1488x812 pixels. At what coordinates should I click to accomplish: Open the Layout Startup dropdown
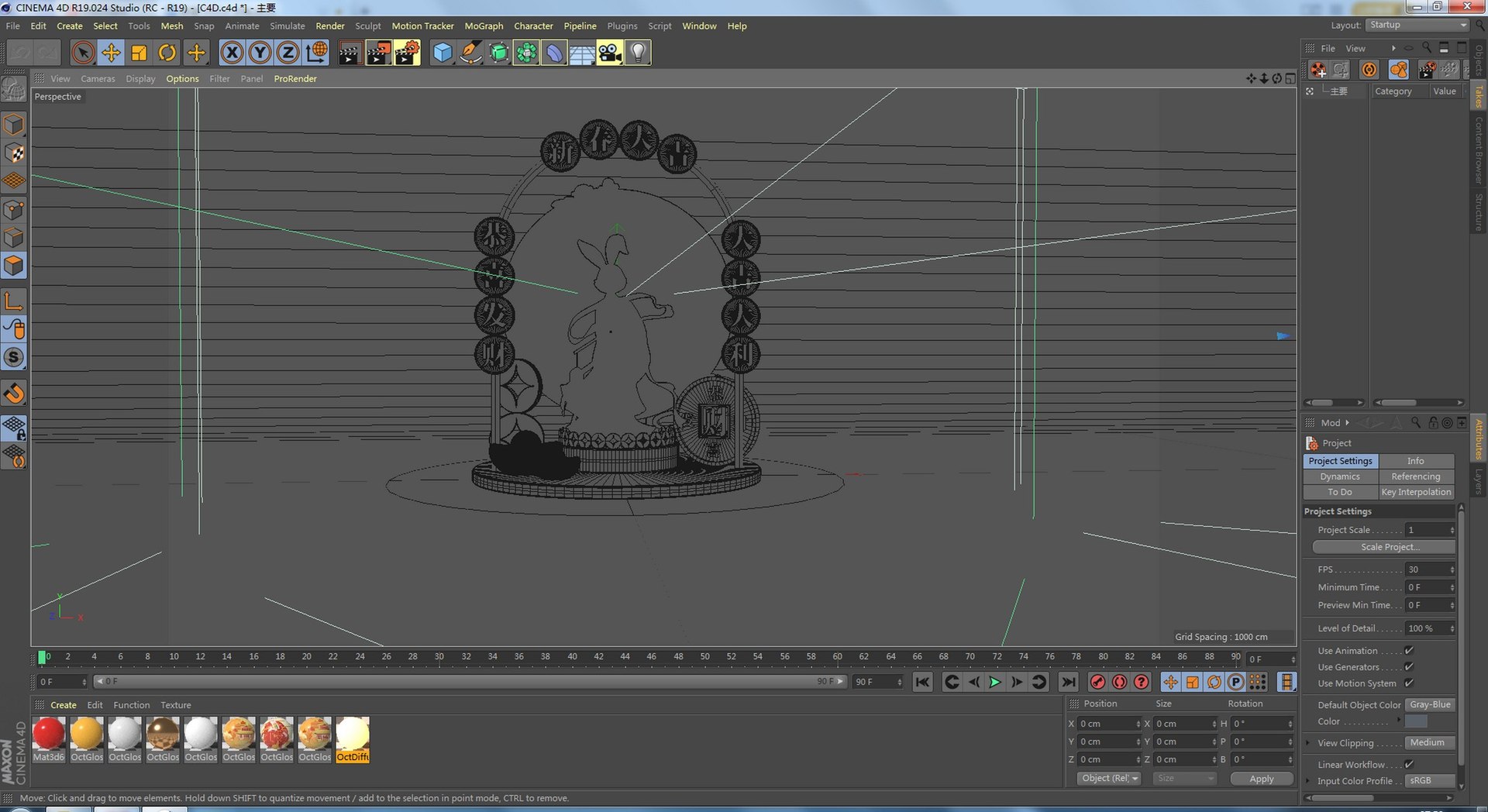1417,25
